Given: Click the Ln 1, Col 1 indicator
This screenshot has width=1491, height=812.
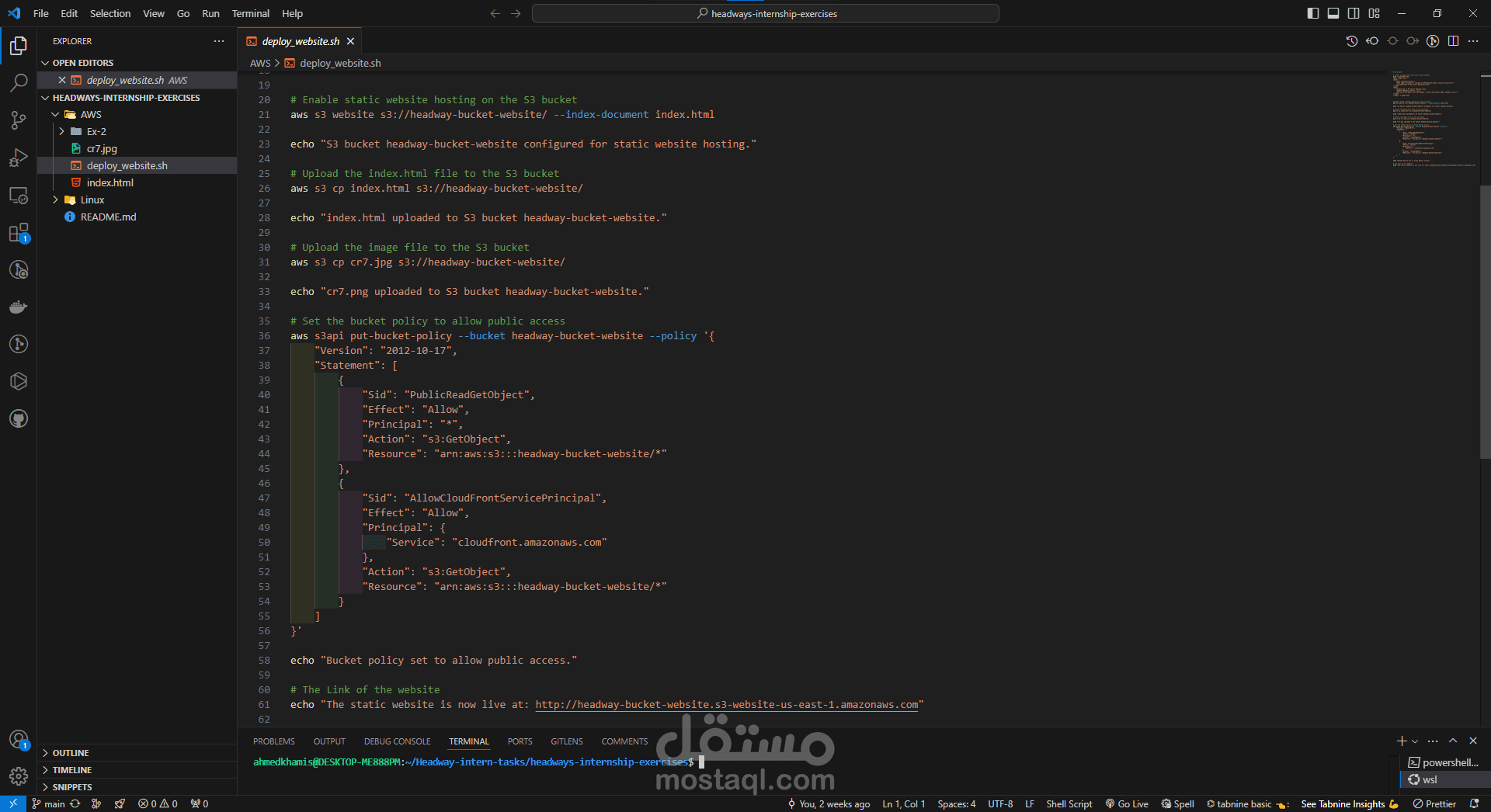Looking at the screenshot, I should (903, 803).
